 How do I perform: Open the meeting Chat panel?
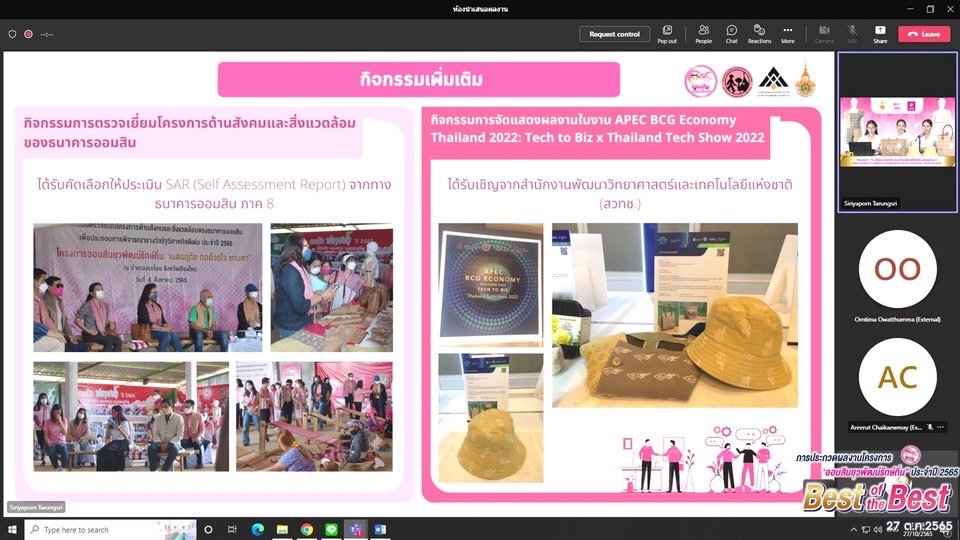731,33
